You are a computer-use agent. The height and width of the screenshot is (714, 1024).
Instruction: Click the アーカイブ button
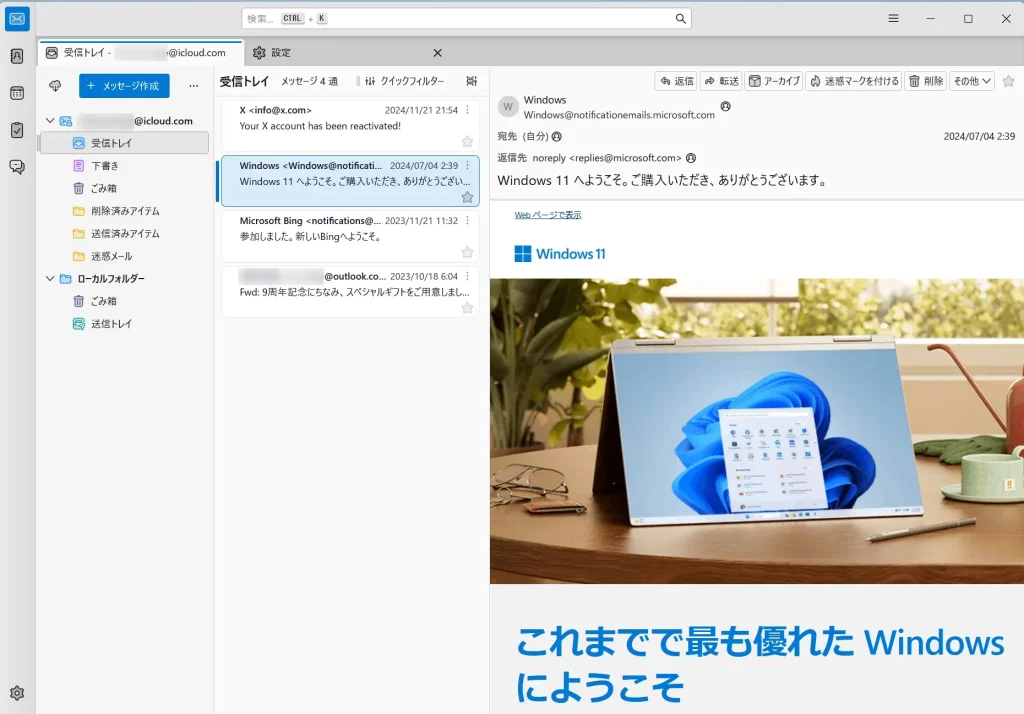pyautogui.click(x=774, y=81)
